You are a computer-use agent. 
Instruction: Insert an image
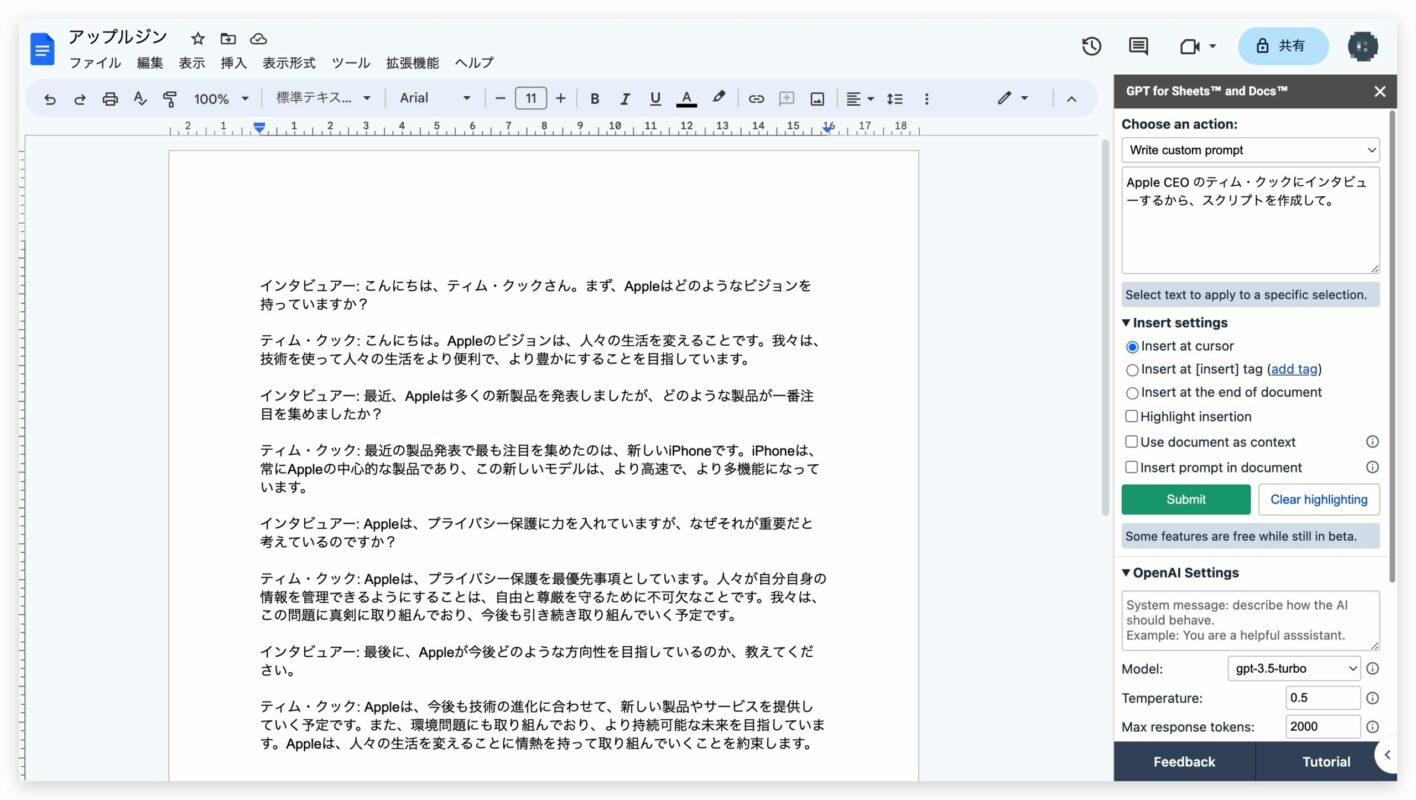tap(817, 99)
